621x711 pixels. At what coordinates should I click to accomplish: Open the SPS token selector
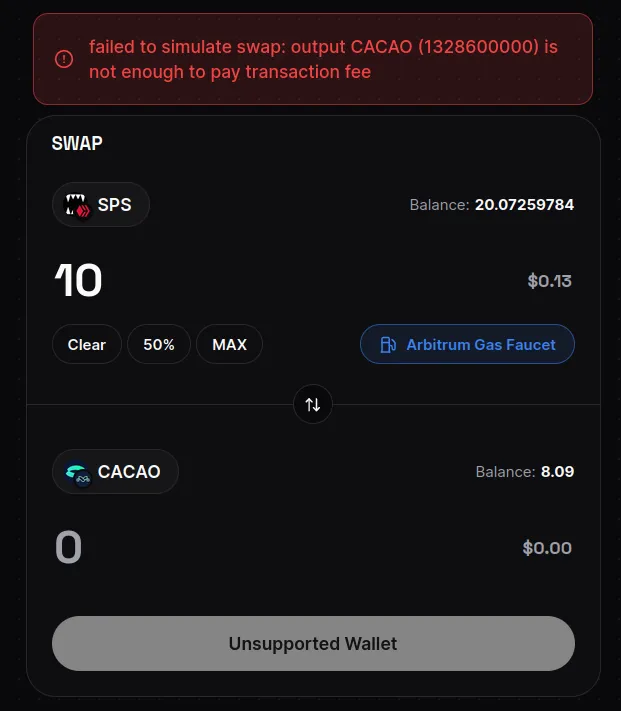tap(101, 205)
